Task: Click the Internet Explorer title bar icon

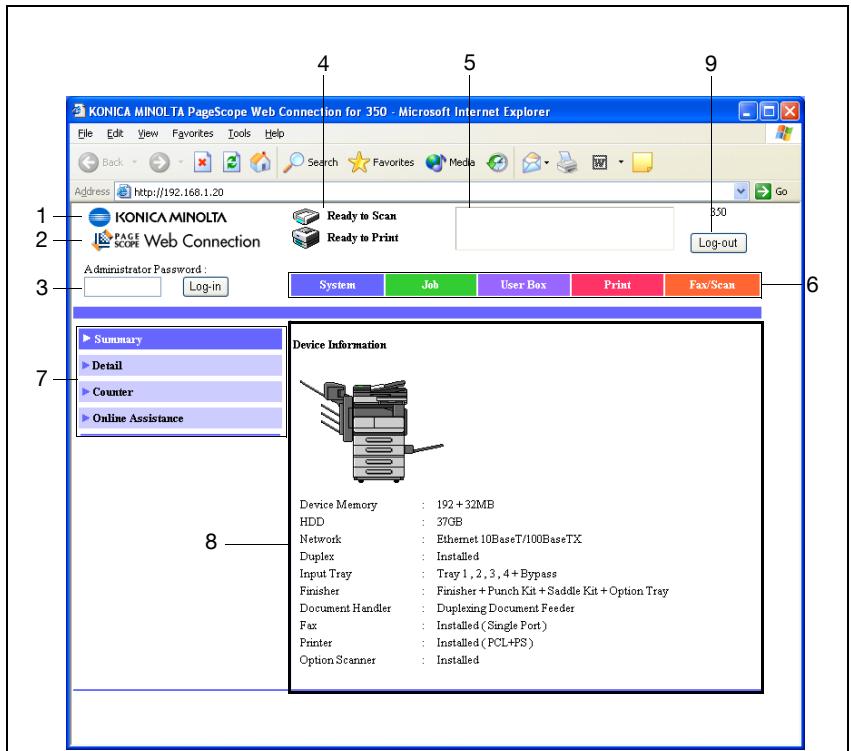Action: (x=79, y=111)
